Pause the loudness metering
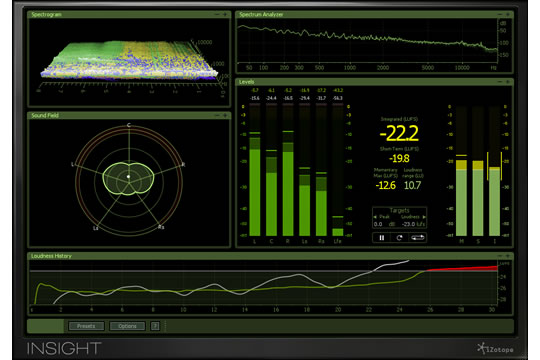The image size is (540, 360). pyautogui.click(x=382, y=238)
